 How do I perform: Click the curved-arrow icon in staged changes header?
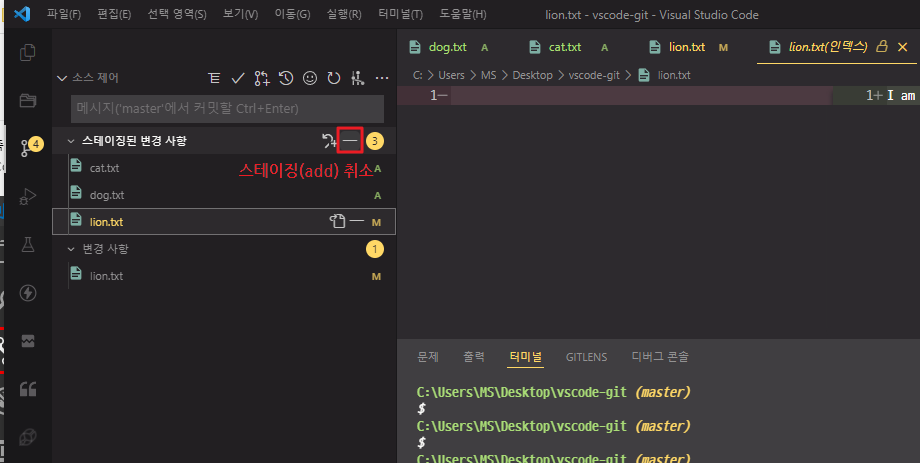click(x=329, y=141)
